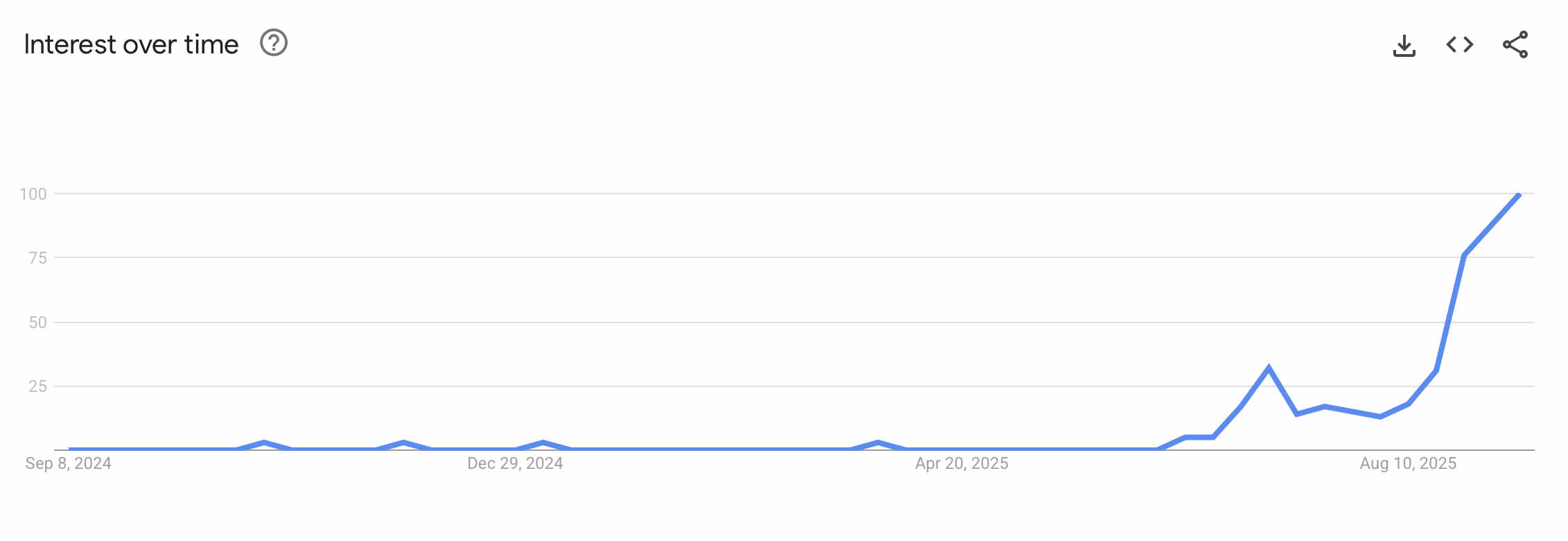This screenshot has height=541, width=1568.
Task: Click the share icon
Action: (x=1515, y=45)
